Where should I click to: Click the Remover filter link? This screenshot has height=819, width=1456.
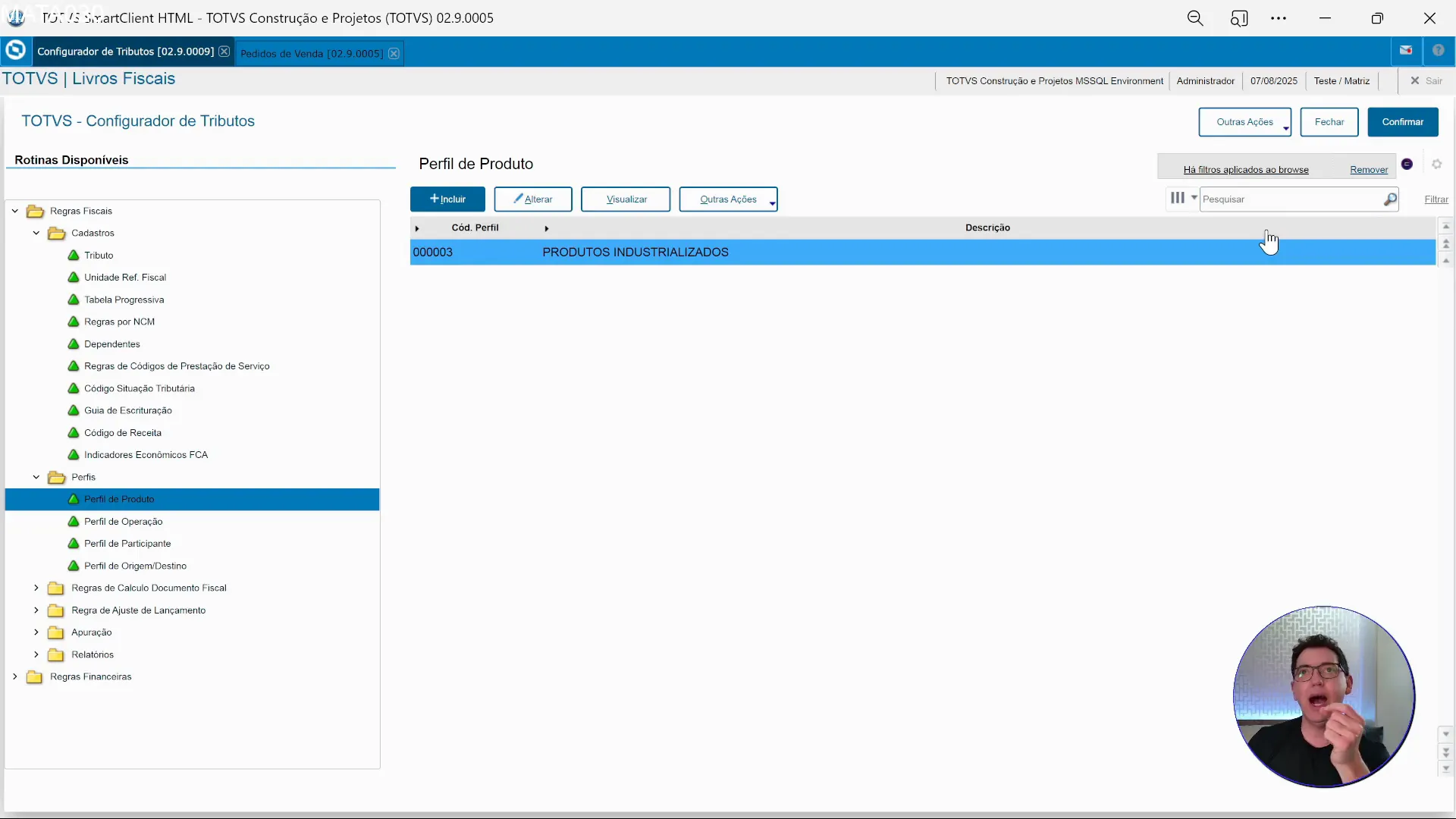click(1368, 170)
